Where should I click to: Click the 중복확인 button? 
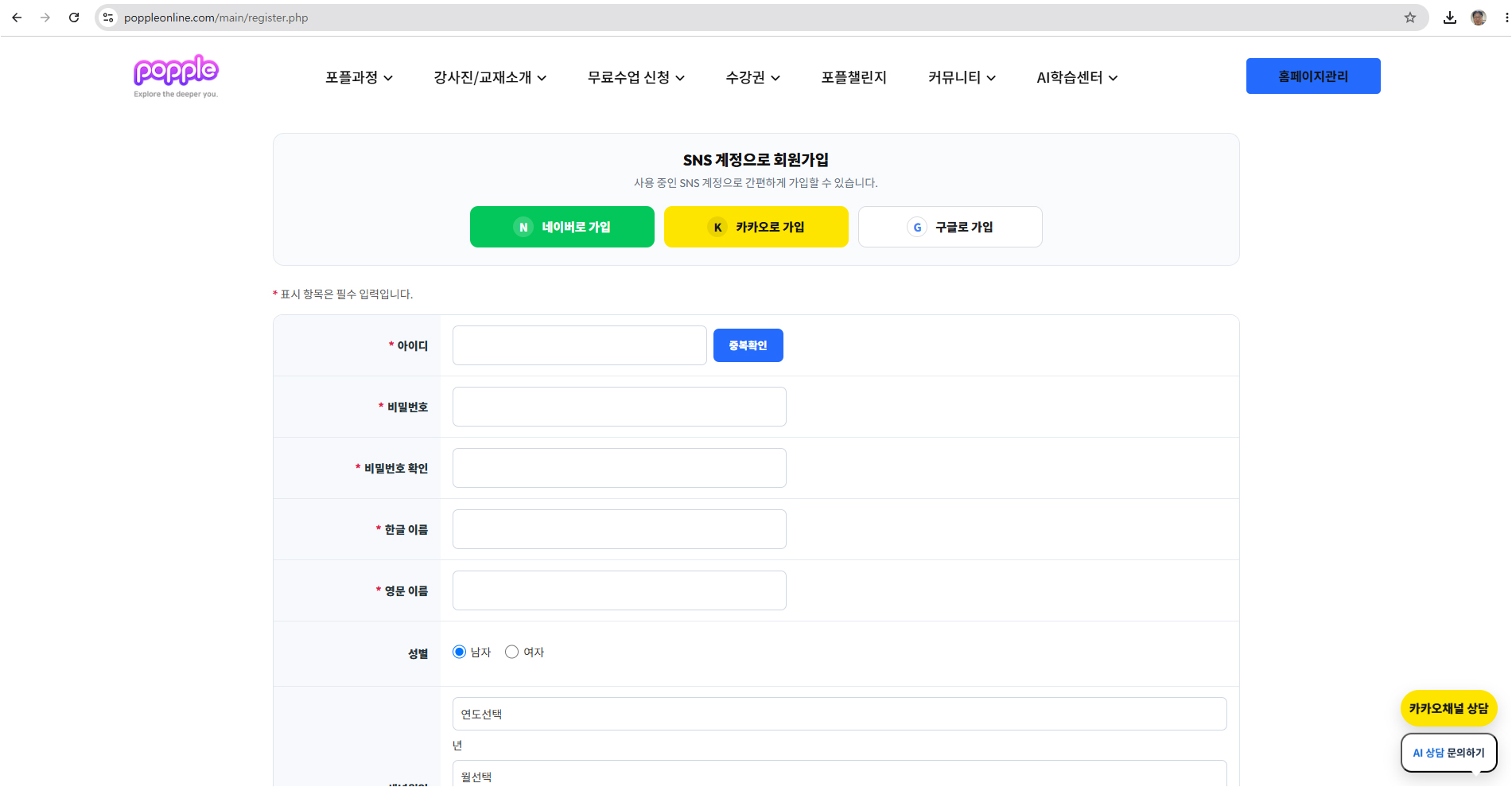(748, 345)
